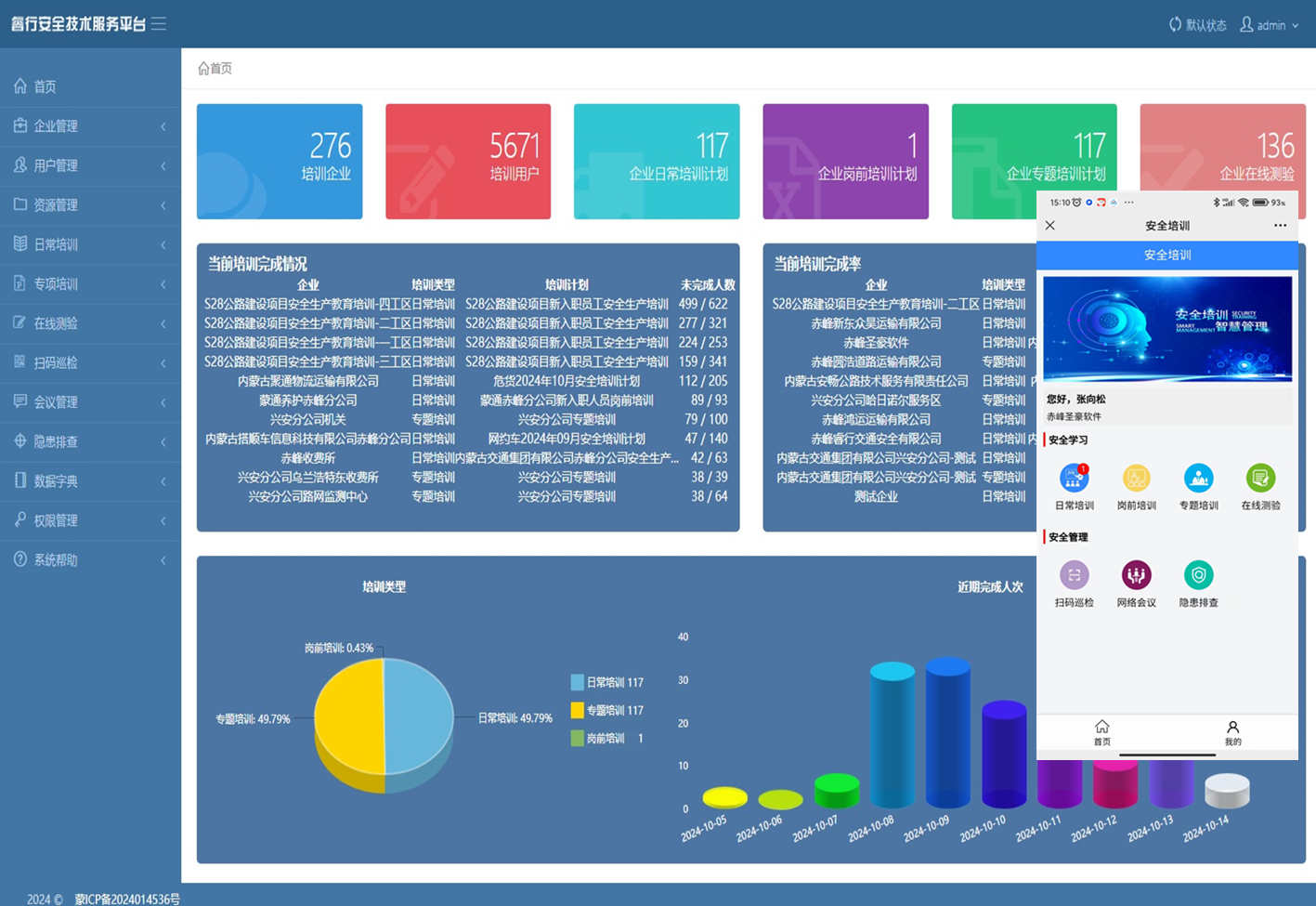This screenshot has height=906, width=1316.
Task: Click the hamburger menu icon beside platform title
Action: 159,24
